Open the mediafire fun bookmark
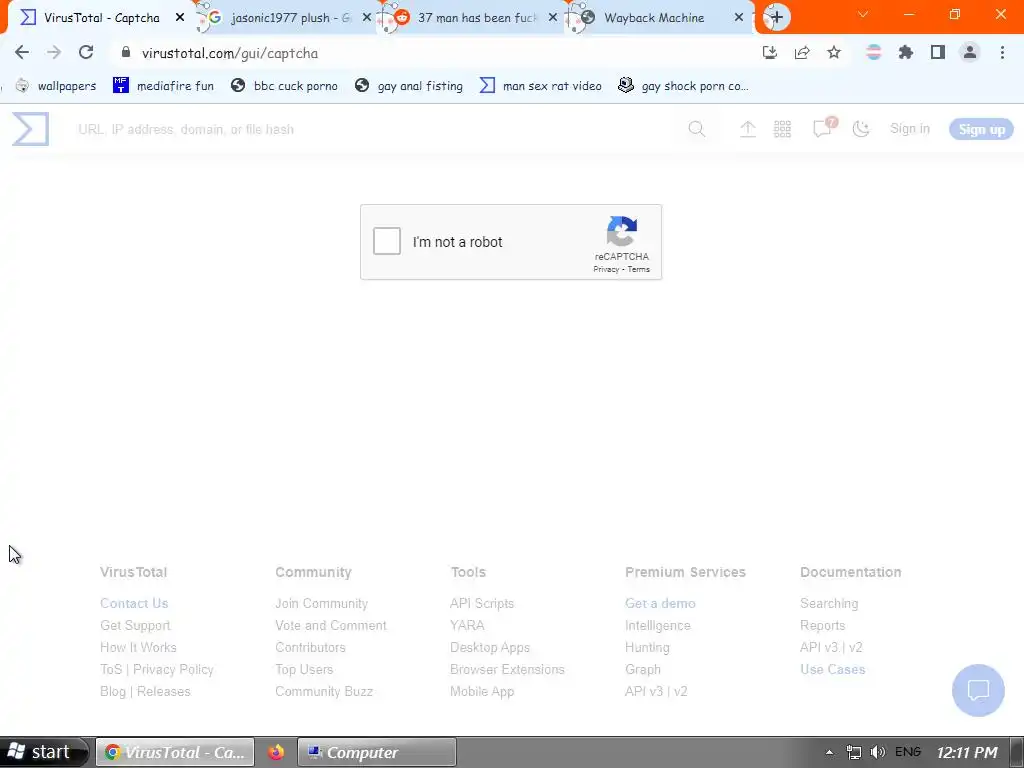 coord(163,86)
